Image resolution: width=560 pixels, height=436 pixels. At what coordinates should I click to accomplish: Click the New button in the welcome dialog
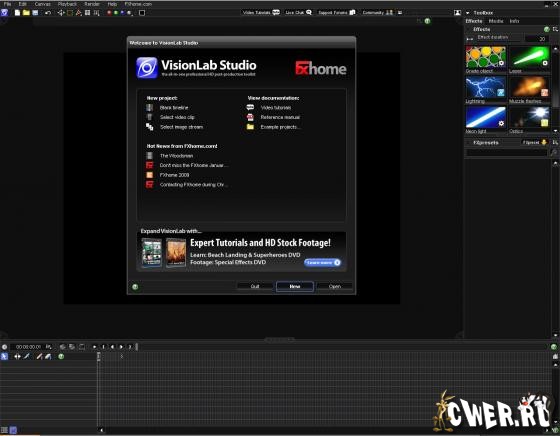[x=295, y=286]
